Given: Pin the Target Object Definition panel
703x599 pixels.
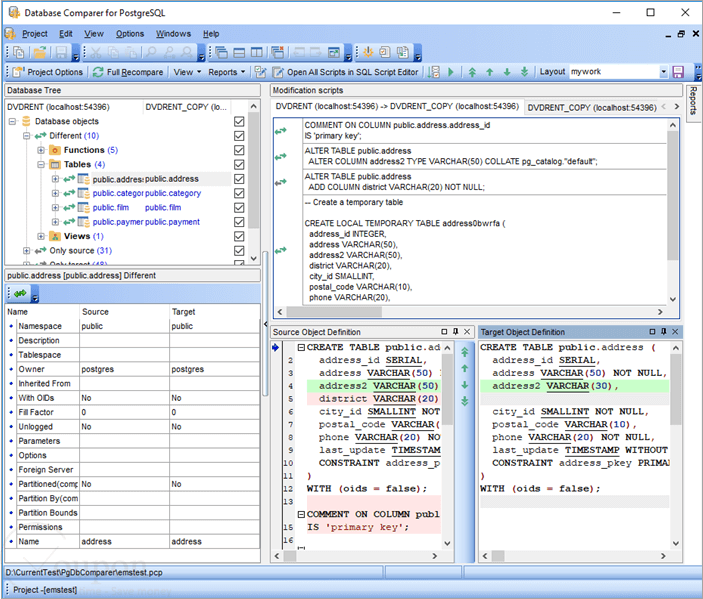Looking at the screenshot, I should tap(664, 332).
